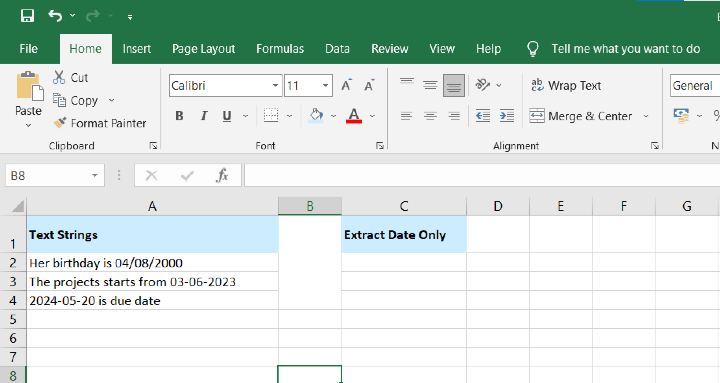Switch to the Insert tab
This screenshot has height=383, width=720.
pyautogui.click(x=137, y=49)
